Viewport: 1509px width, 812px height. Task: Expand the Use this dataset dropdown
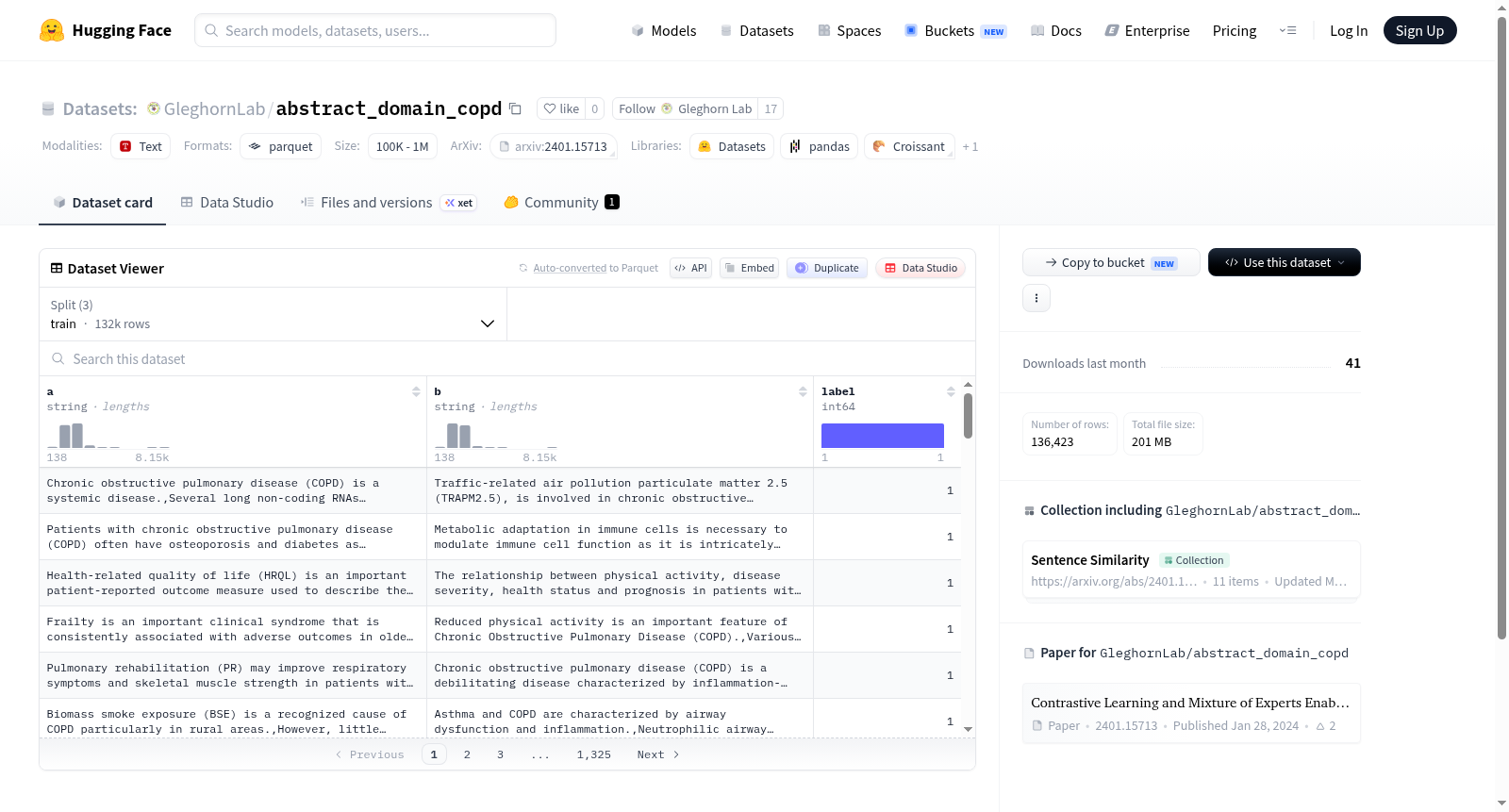1285,262
